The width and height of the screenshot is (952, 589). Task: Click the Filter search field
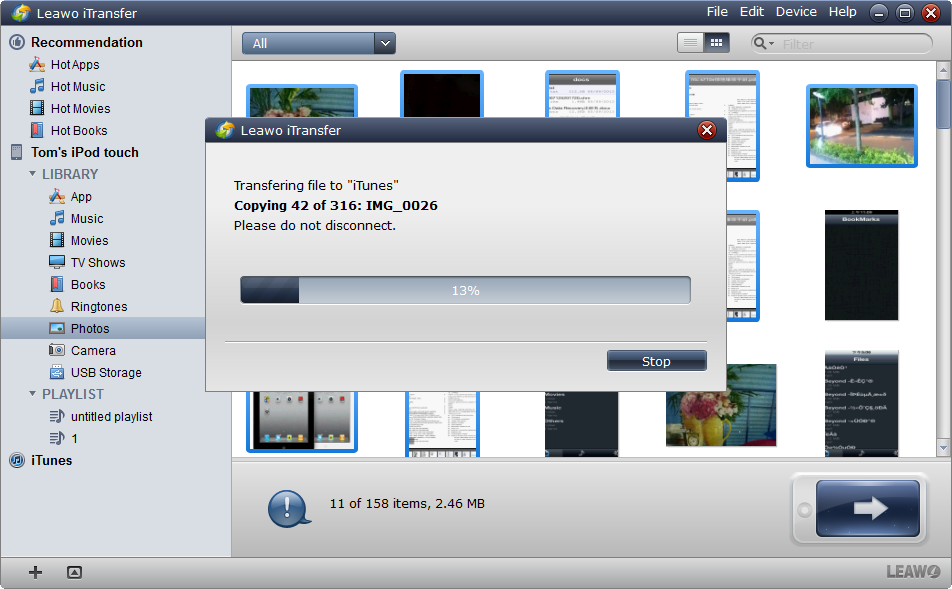tap(850, 44)
